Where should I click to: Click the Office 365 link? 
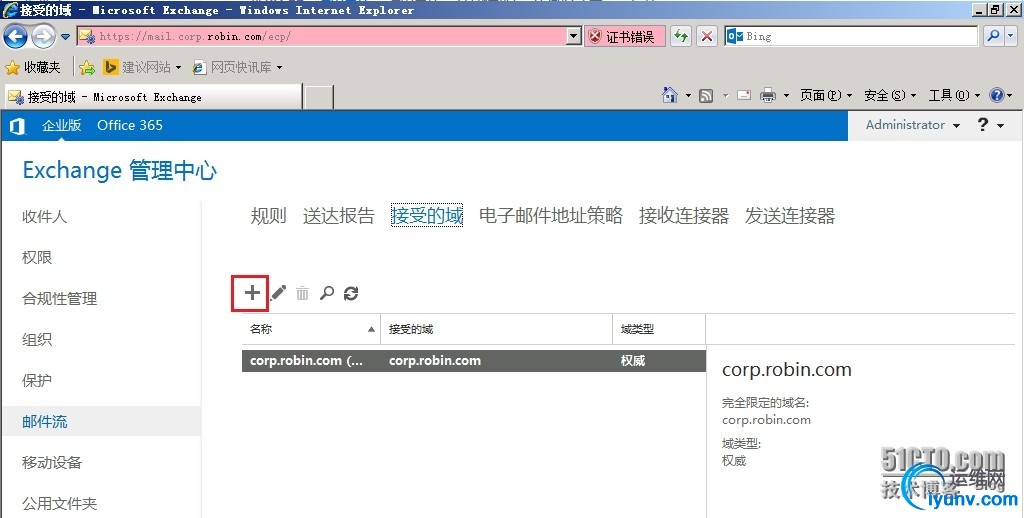[130, 125]
